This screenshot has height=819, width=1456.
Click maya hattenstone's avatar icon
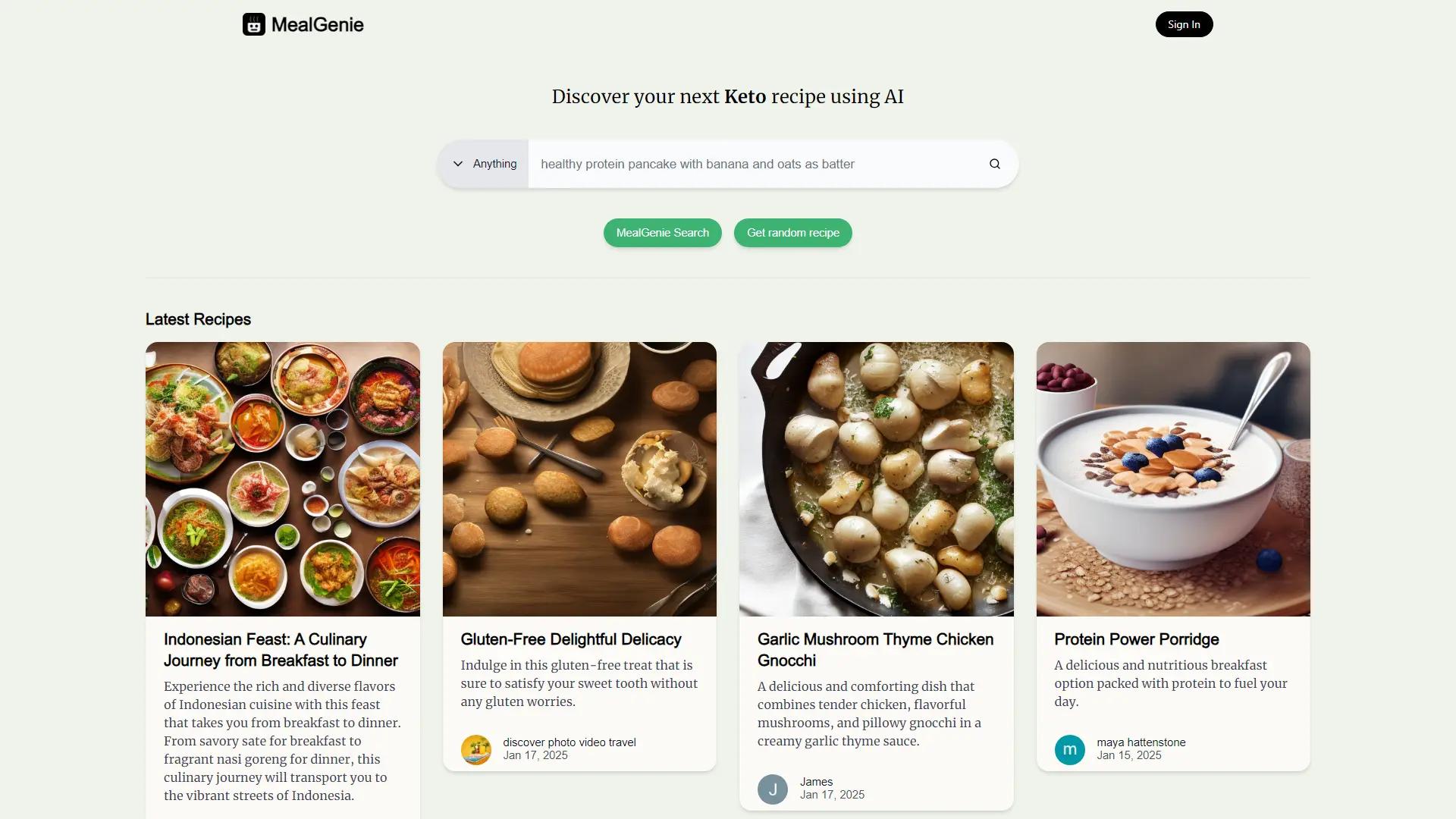click(x=1069, y=749)
